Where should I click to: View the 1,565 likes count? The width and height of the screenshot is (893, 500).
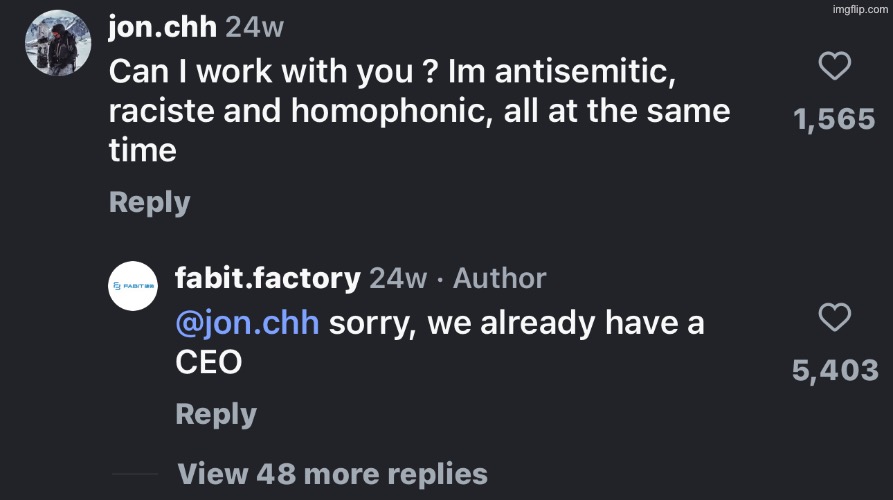pyautogui.click(x=834, y=120)
